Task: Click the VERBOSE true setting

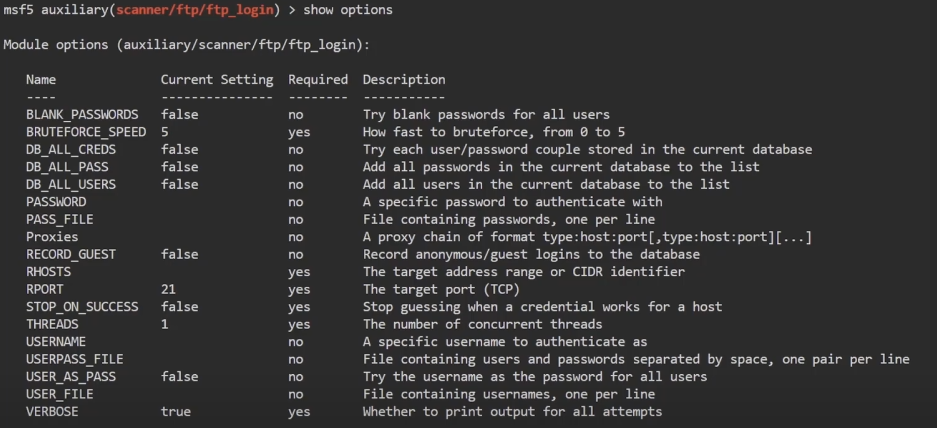Action: (x=176, y=412)
